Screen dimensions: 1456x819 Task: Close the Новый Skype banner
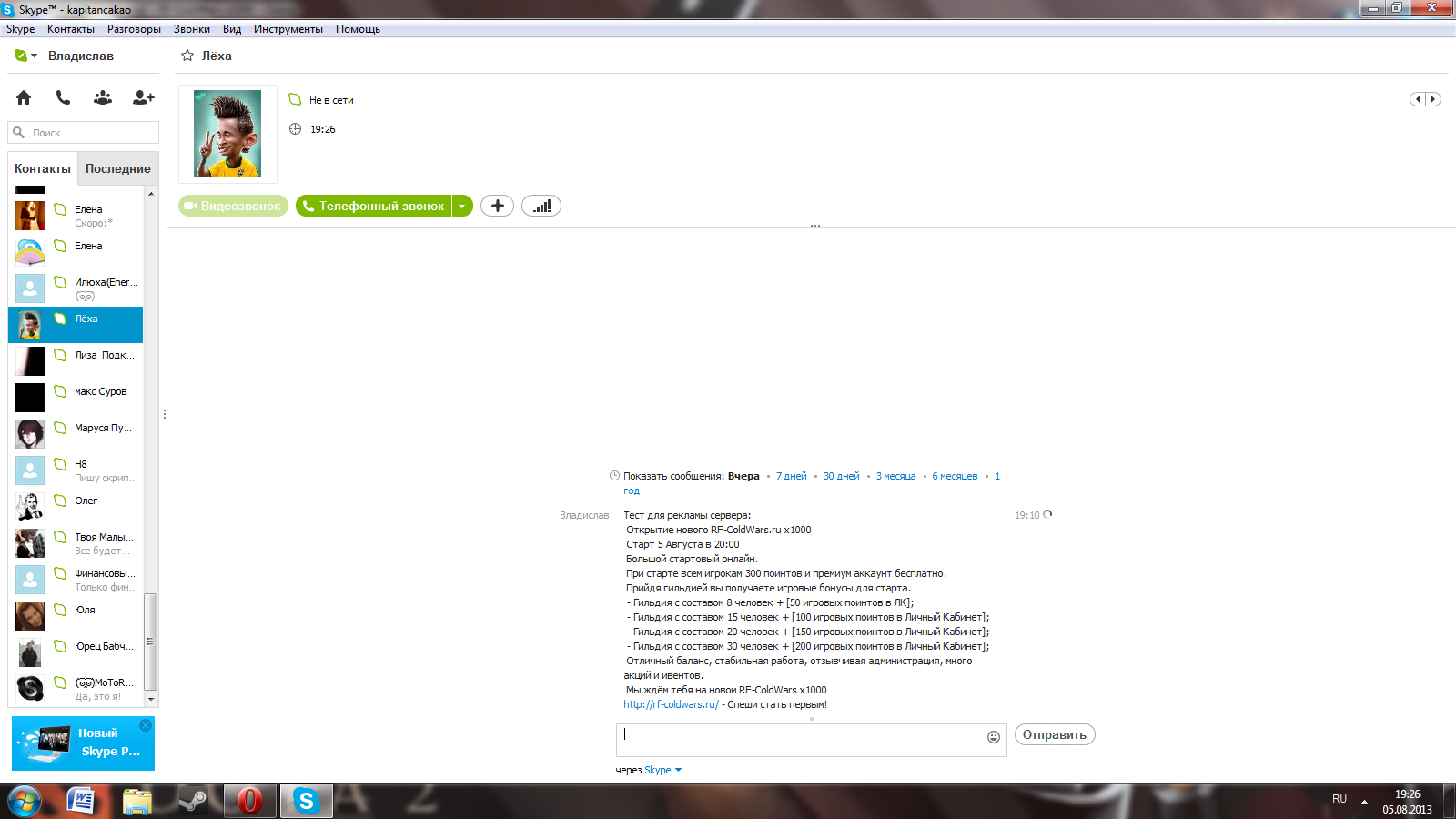coord(146,725)
